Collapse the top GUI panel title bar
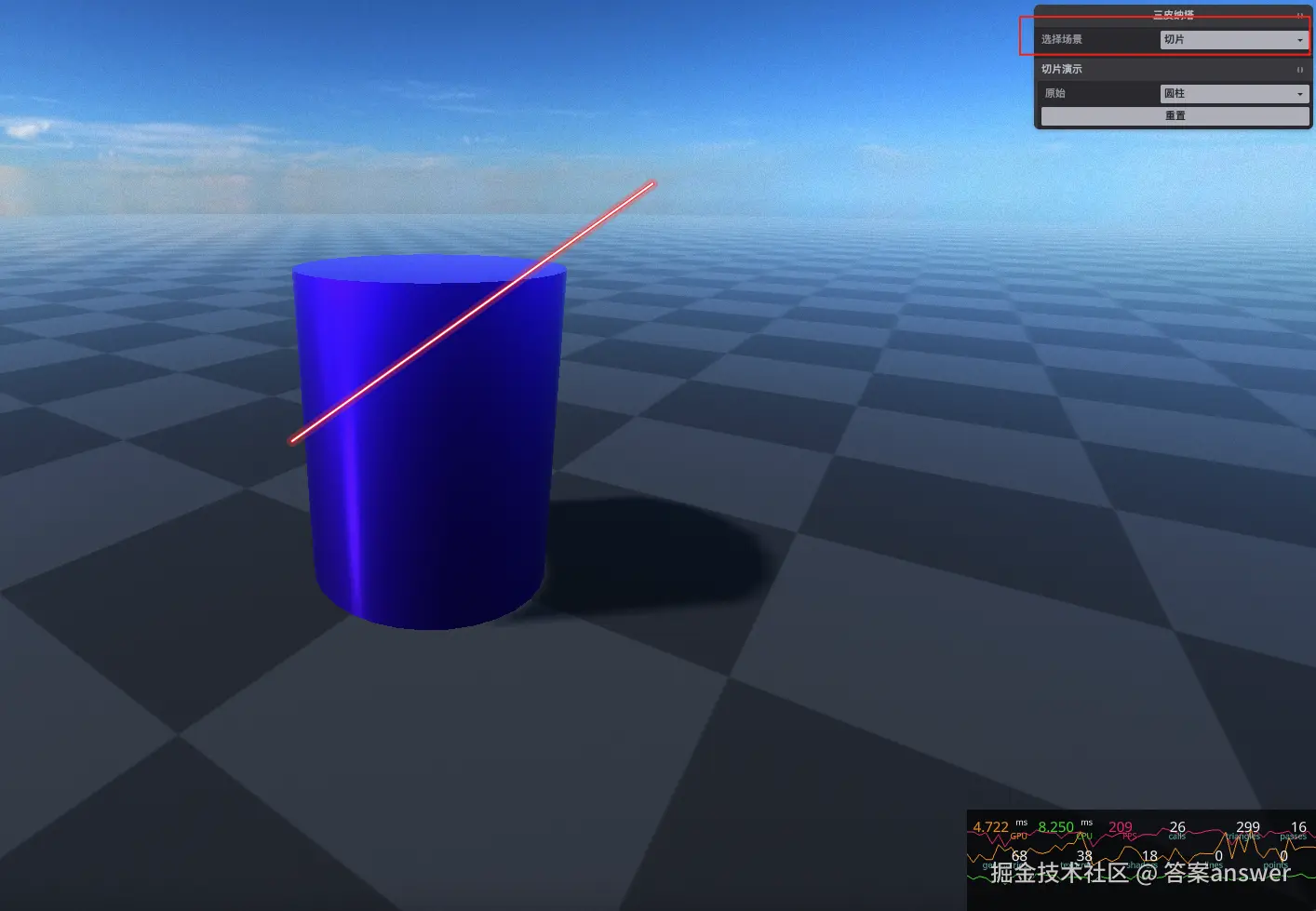Screen dimensions: 1316x911 1173,14
